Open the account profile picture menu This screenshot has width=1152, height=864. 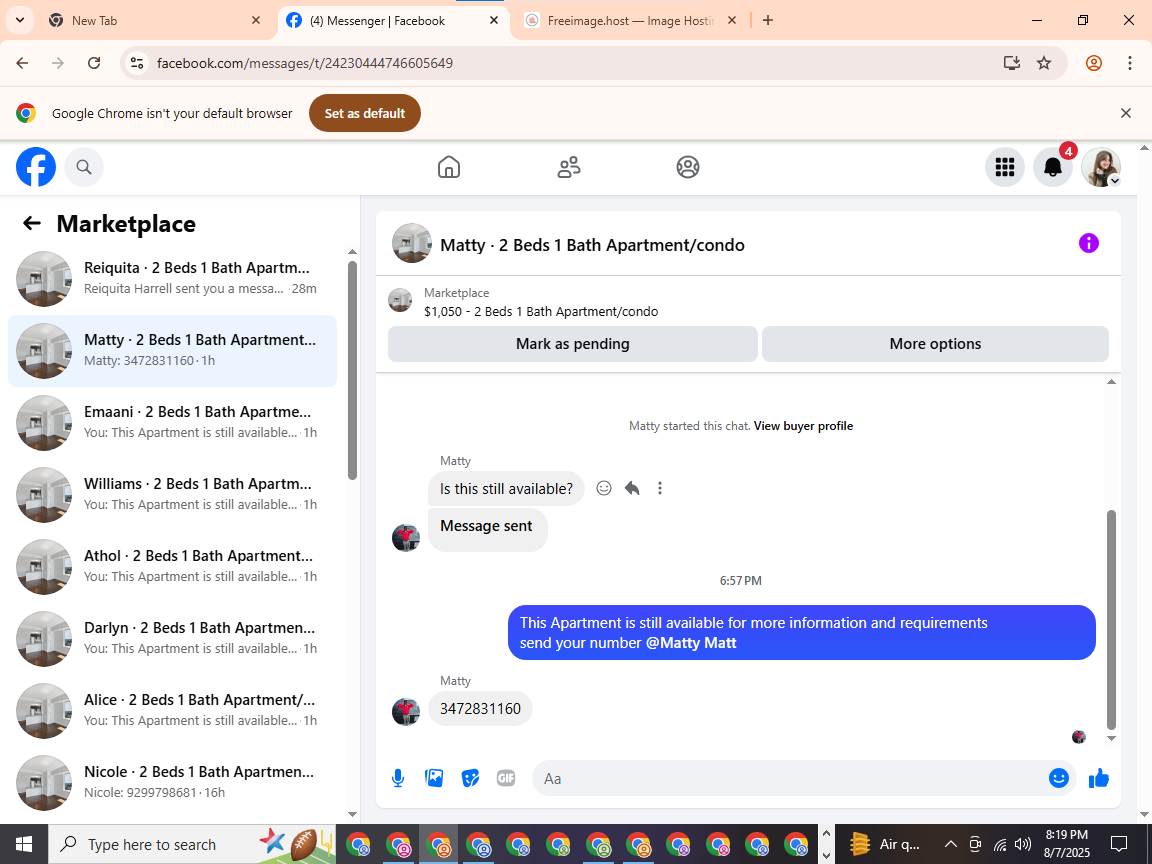click(x=1101, y=167)
